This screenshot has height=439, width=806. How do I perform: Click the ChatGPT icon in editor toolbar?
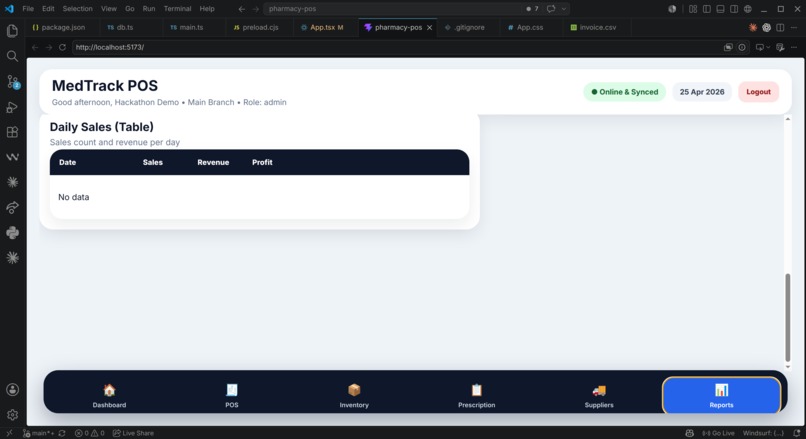(x=766, y=28)
